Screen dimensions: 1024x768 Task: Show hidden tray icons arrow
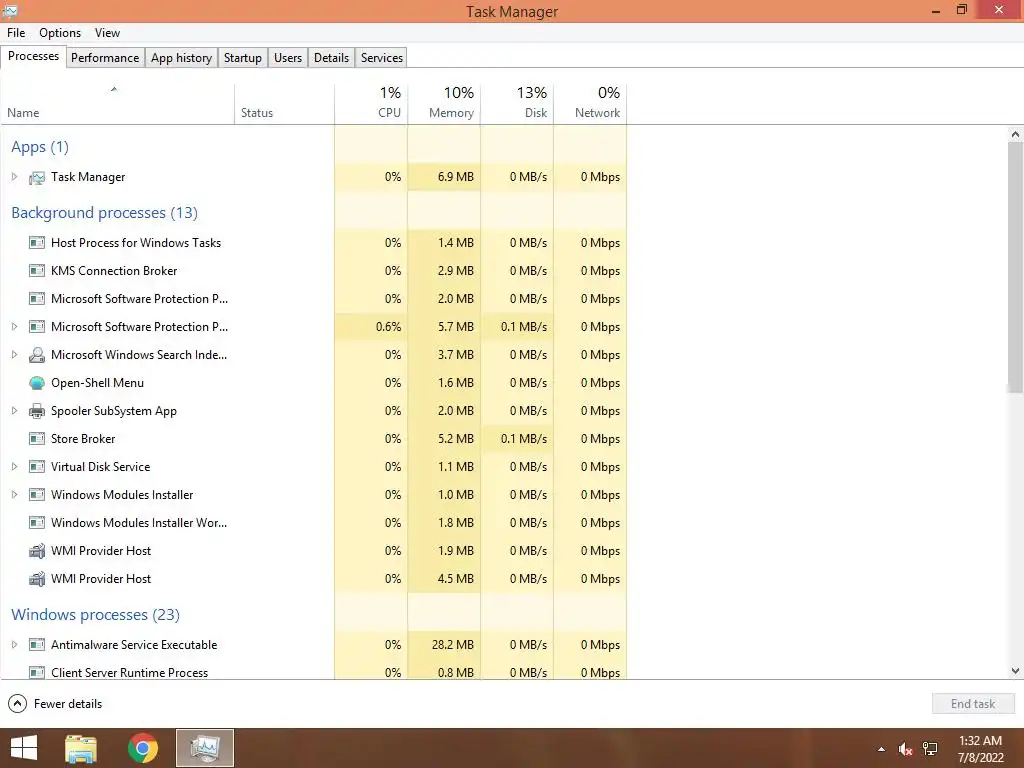[x=882, y=749]
